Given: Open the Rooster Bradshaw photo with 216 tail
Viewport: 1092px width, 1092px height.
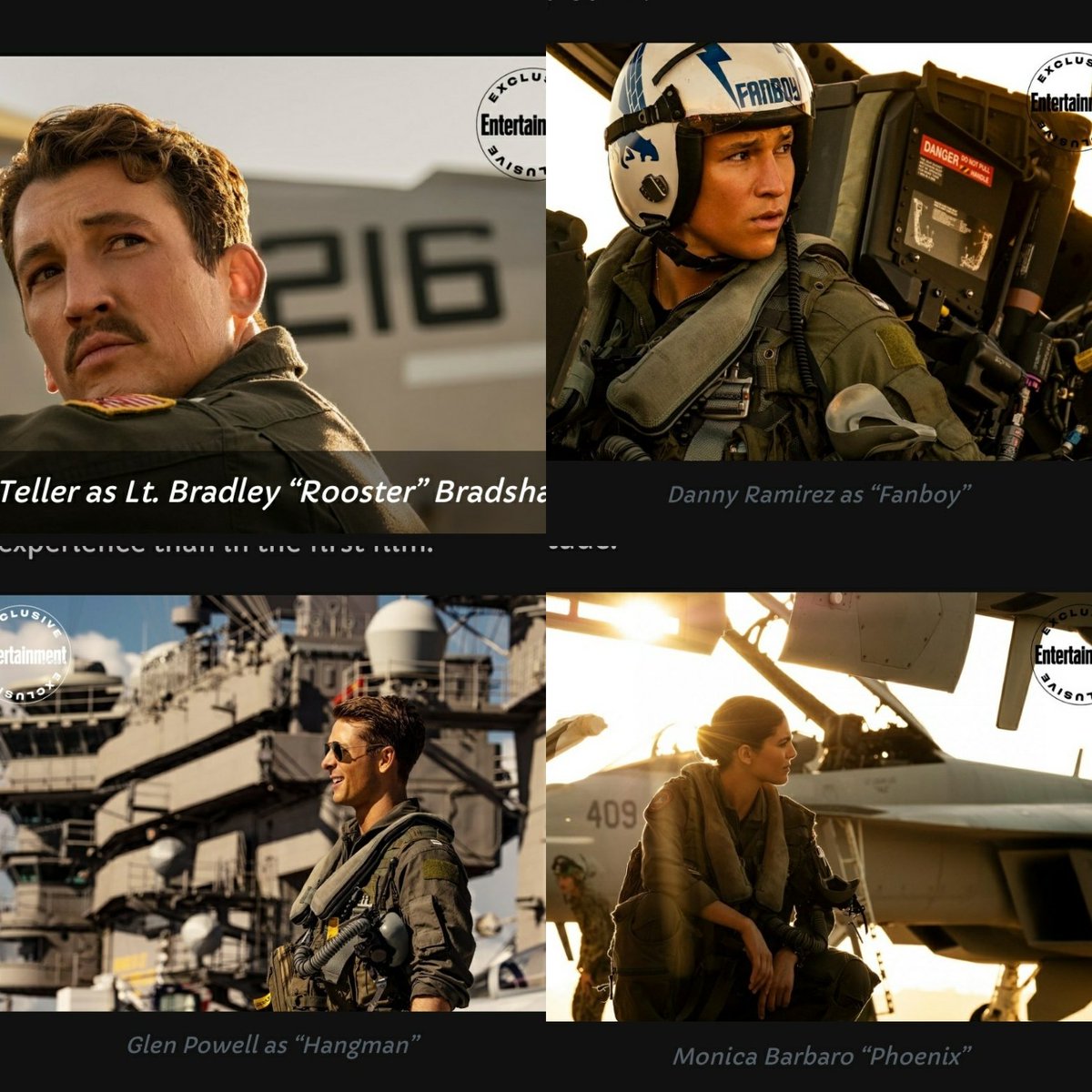Looking at the screenshot, I should point(273,294).
